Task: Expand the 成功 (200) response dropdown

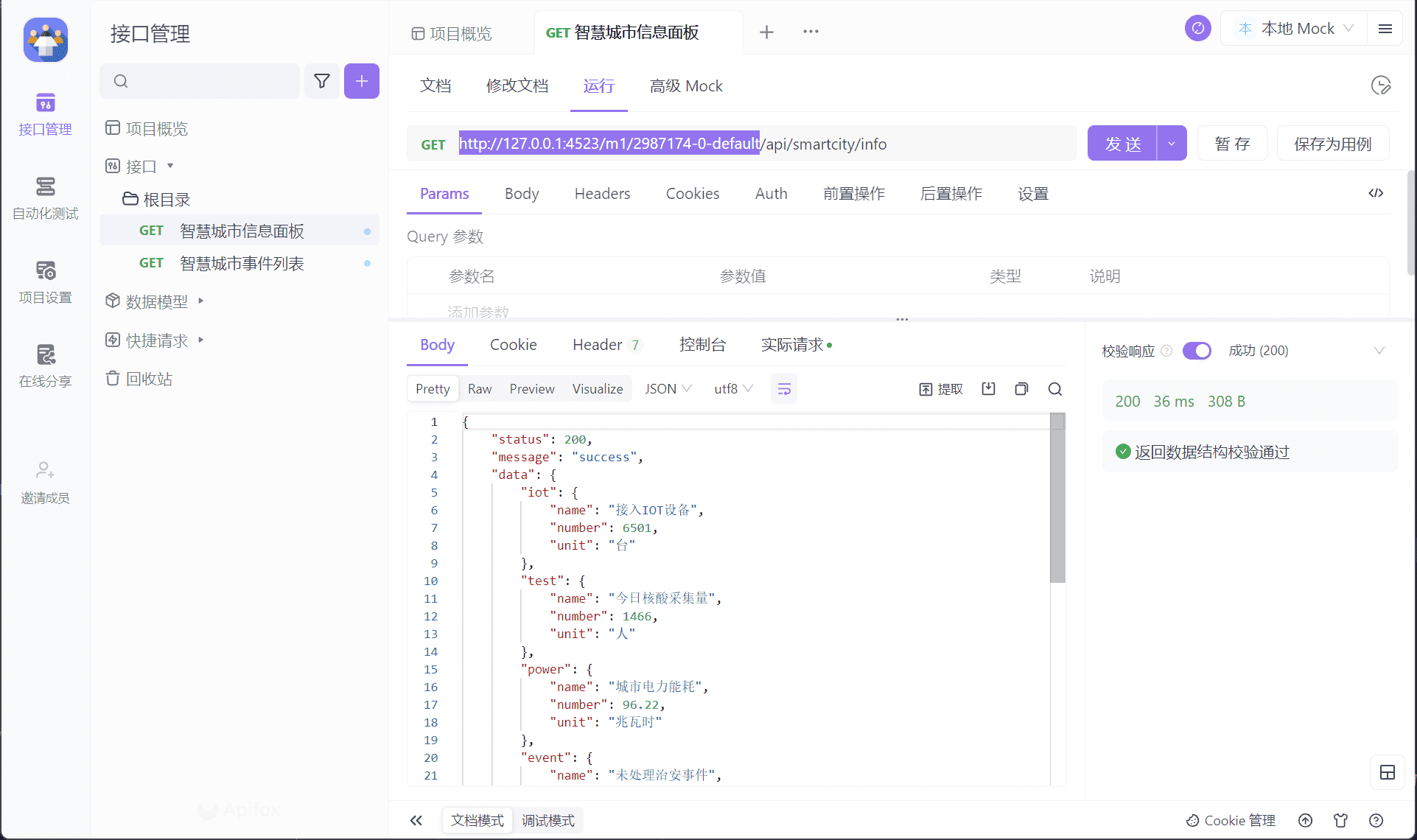Action: pyautogui.click(x=1379, y=351)
